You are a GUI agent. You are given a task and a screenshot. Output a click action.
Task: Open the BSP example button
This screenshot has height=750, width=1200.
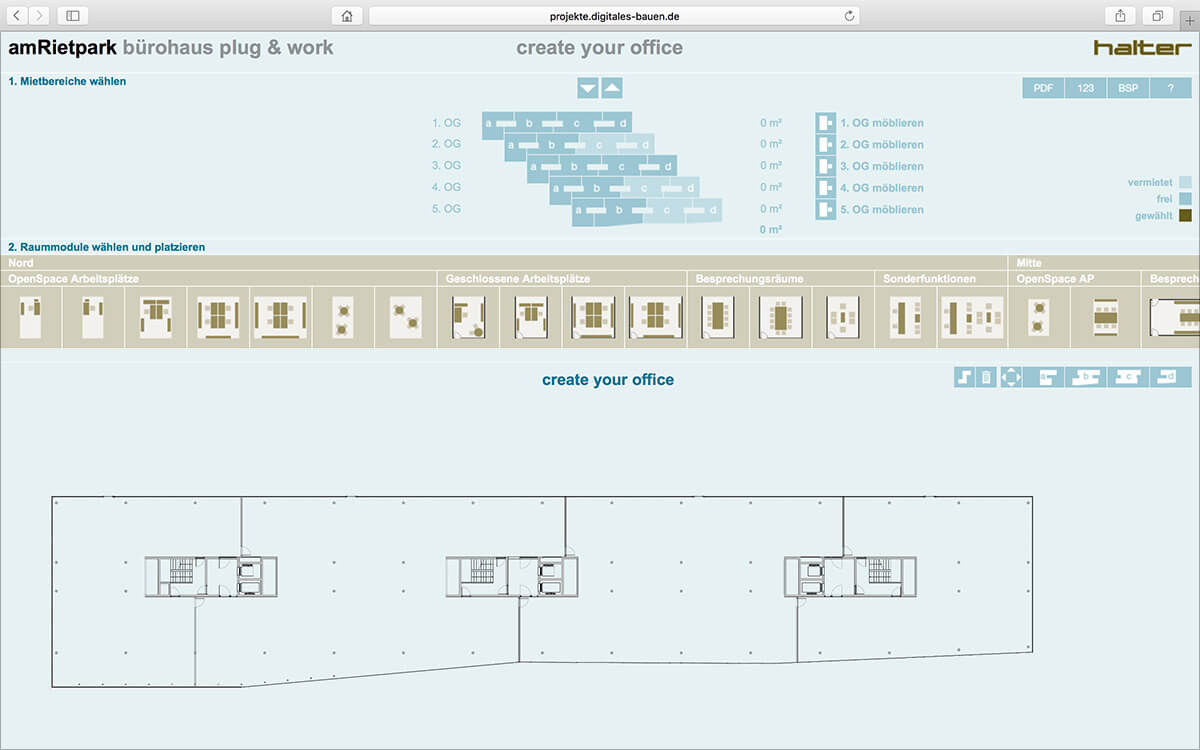[x=1128, y=88]
